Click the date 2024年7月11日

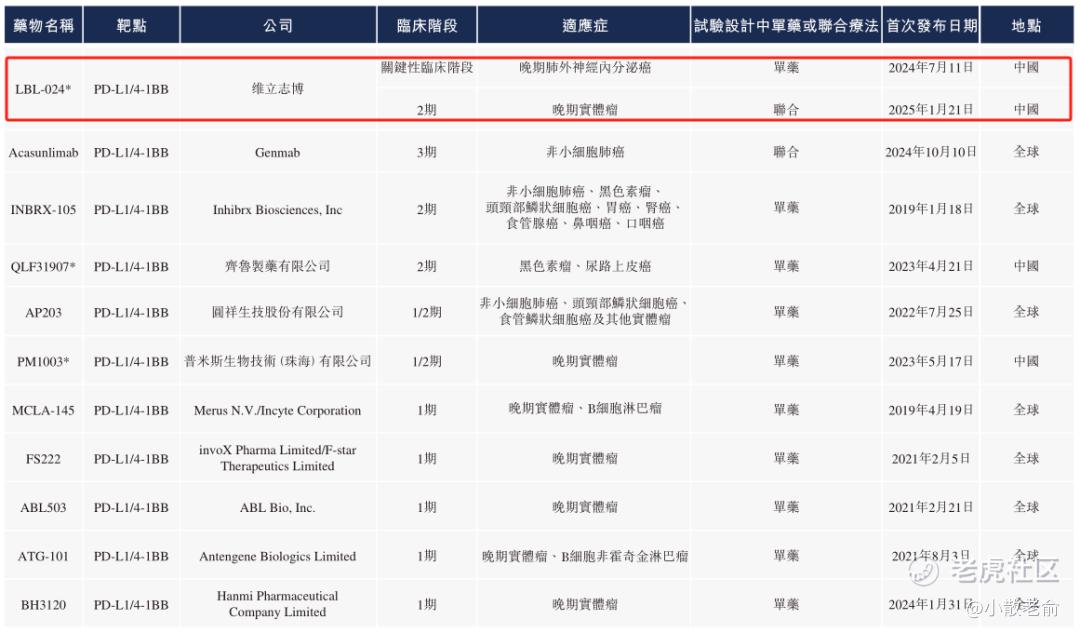931,68
